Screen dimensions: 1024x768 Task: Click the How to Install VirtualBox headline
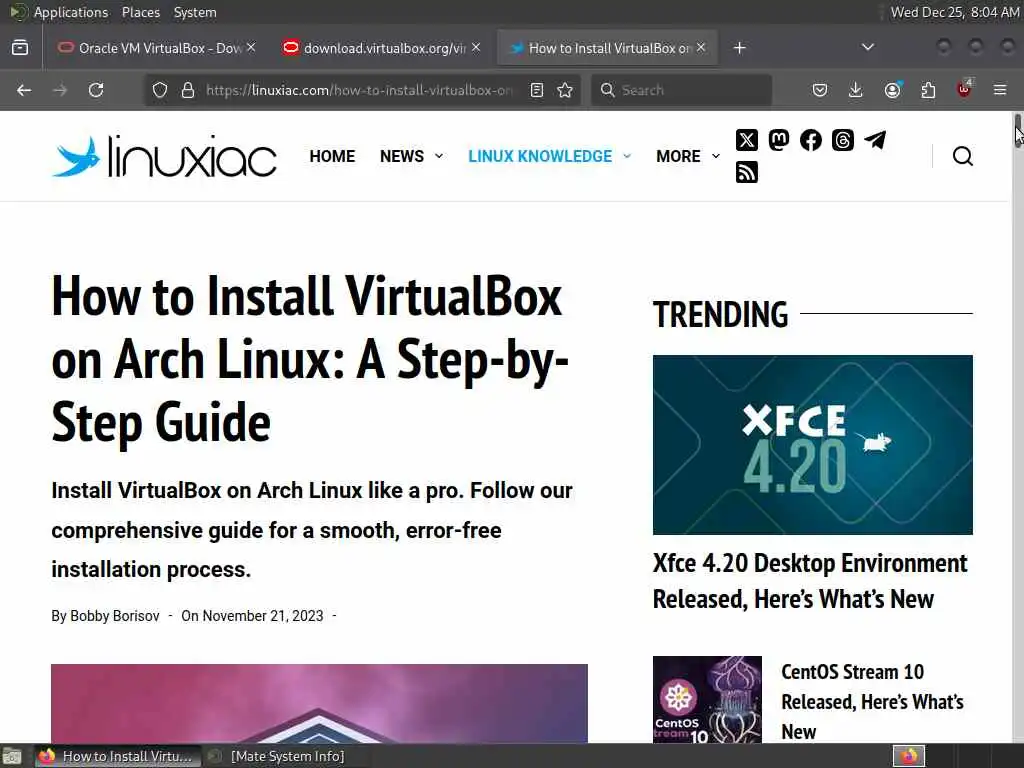[310, 359]
